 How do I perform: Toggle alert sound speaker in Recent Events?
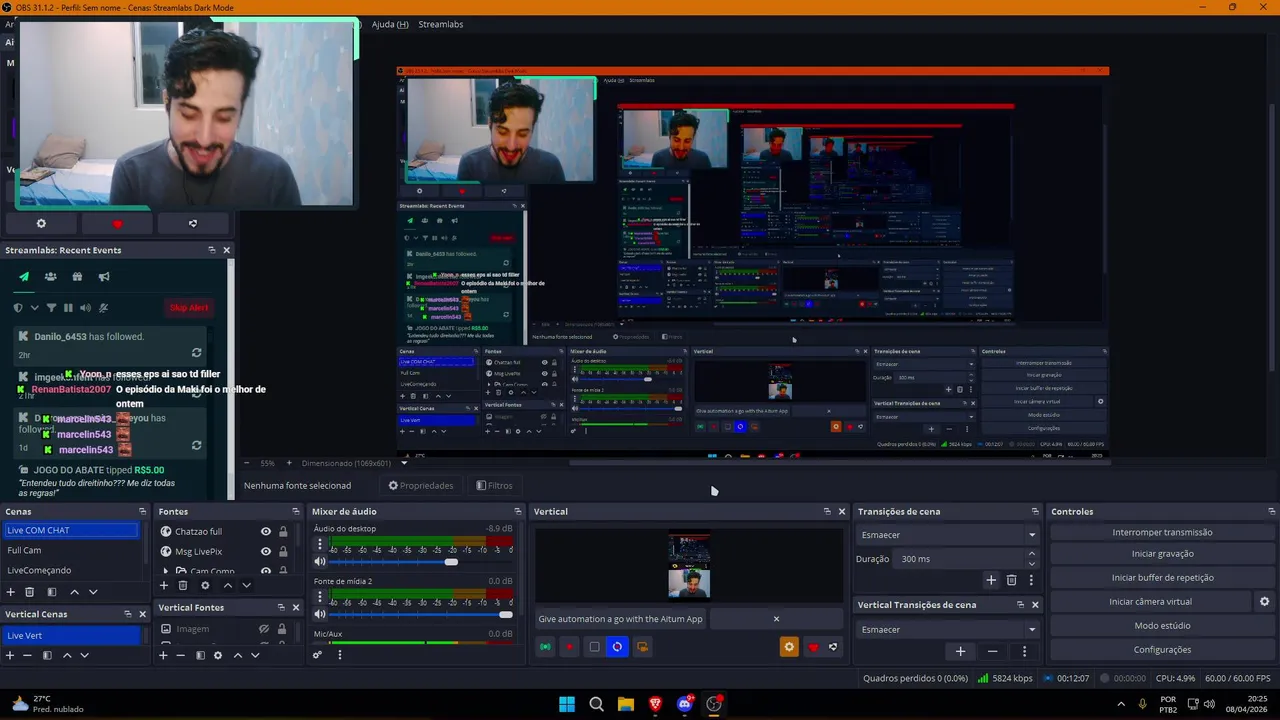click(85, 308)
